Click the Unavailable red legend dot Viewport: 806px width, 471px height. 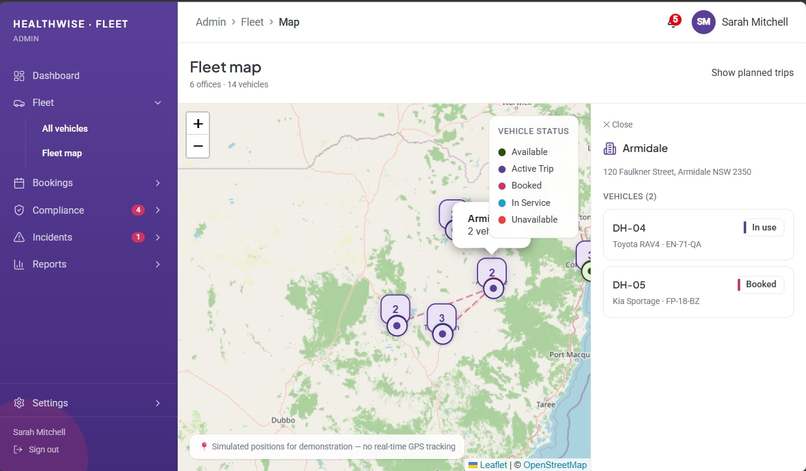click(502, 220)
